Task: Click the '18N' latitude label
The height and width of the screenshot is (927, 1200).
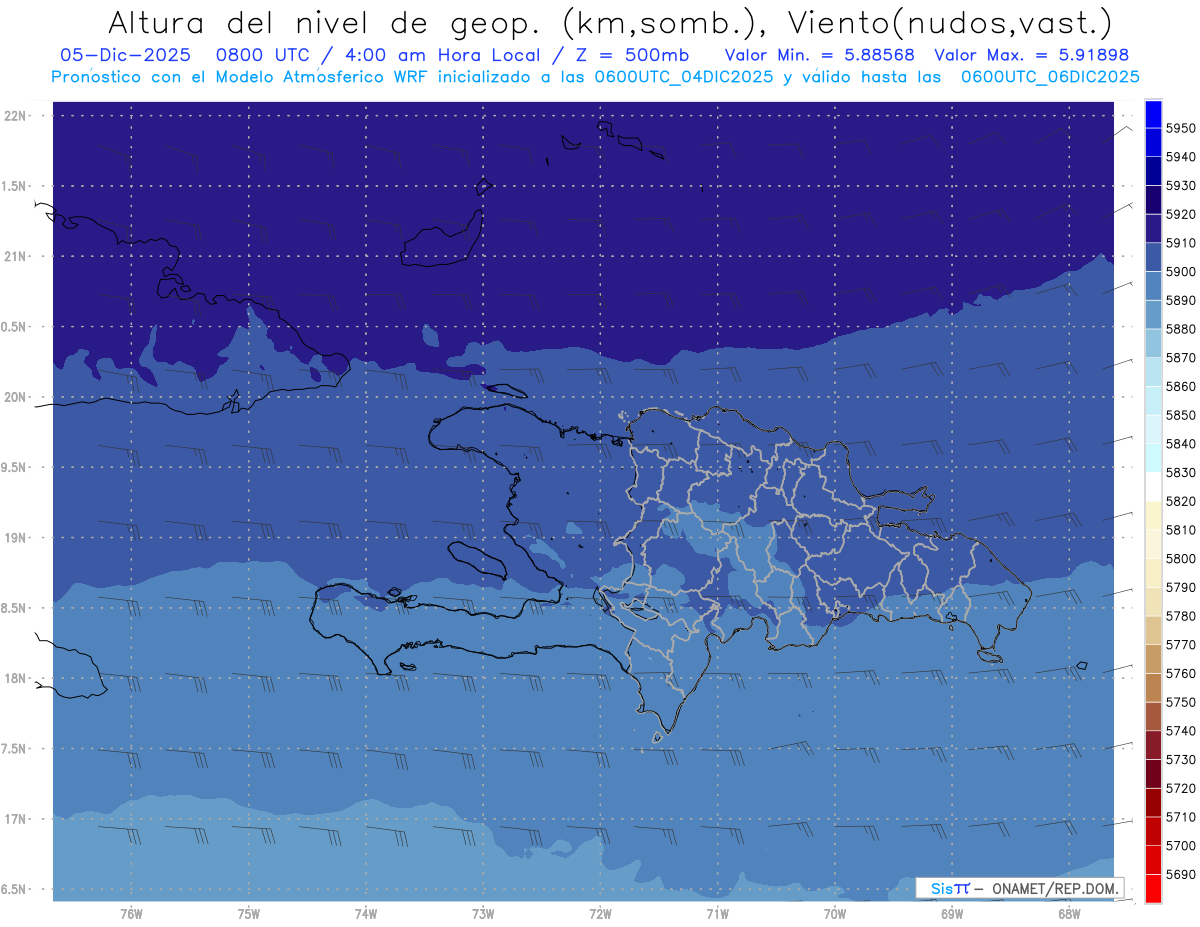Action: [16, 679]
